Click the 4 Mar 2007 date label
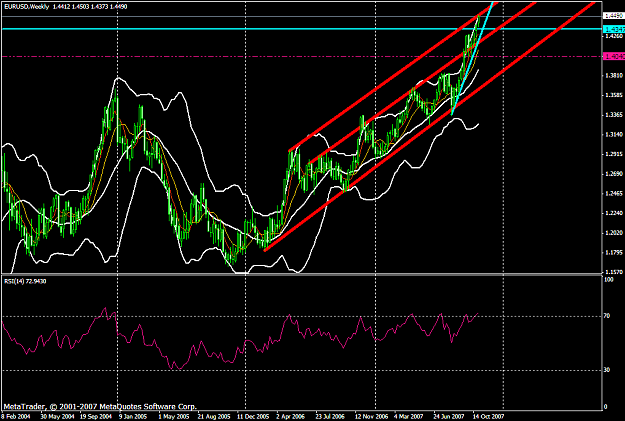Screen dimensions: 625x421 tap(409, 417)
